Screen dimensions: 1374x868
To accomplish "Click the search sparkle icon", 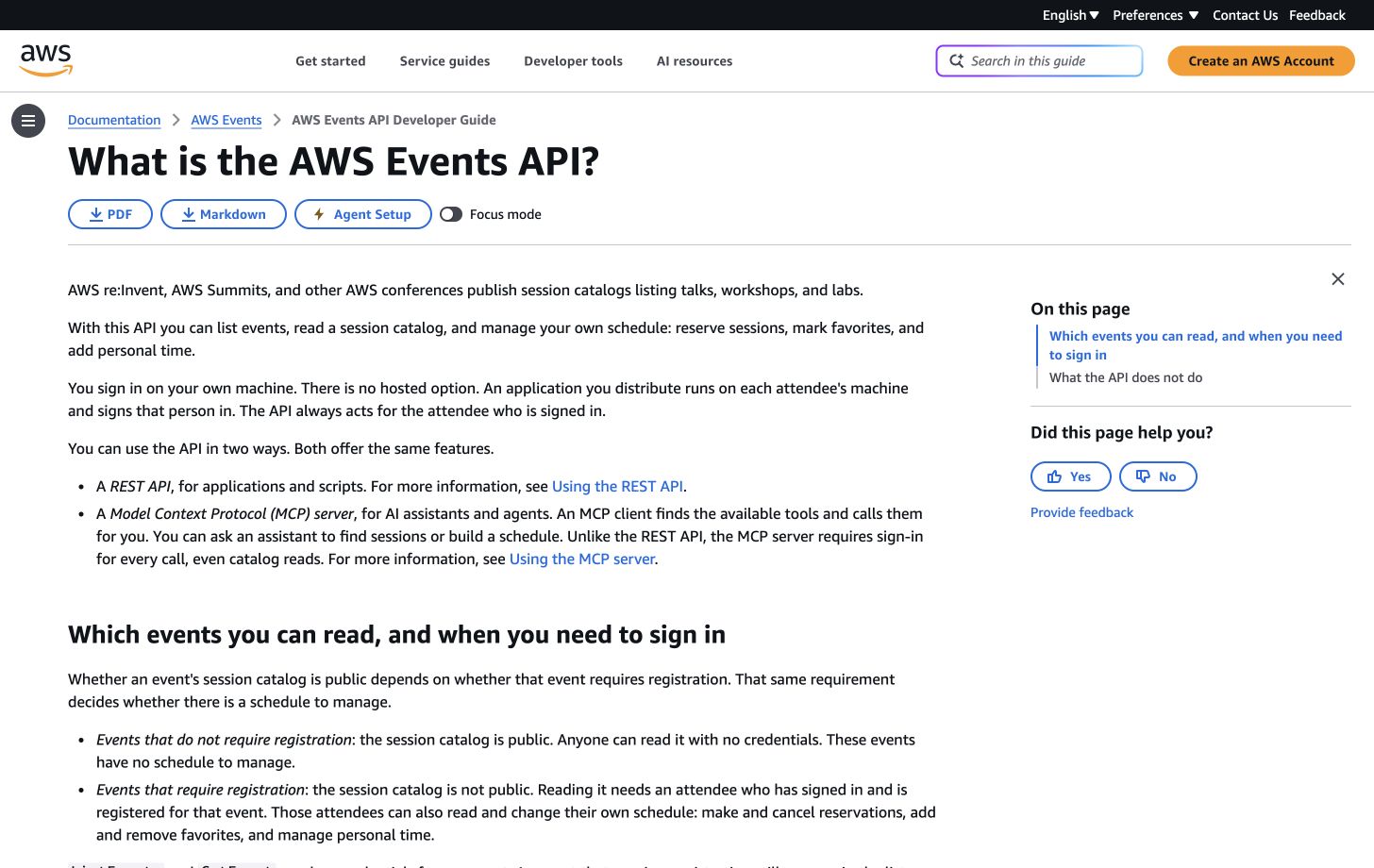I will [956, 60].
